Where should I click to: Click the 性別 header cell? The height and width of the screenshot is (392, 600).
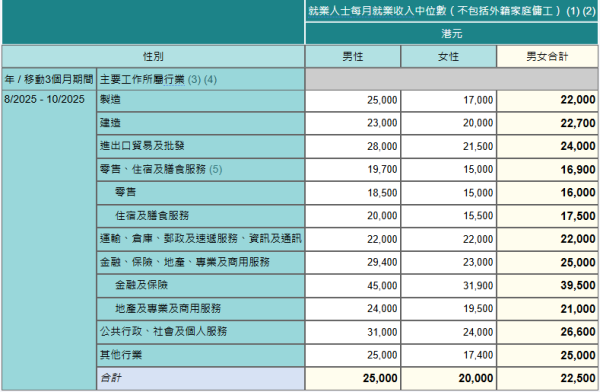[153, 57]
